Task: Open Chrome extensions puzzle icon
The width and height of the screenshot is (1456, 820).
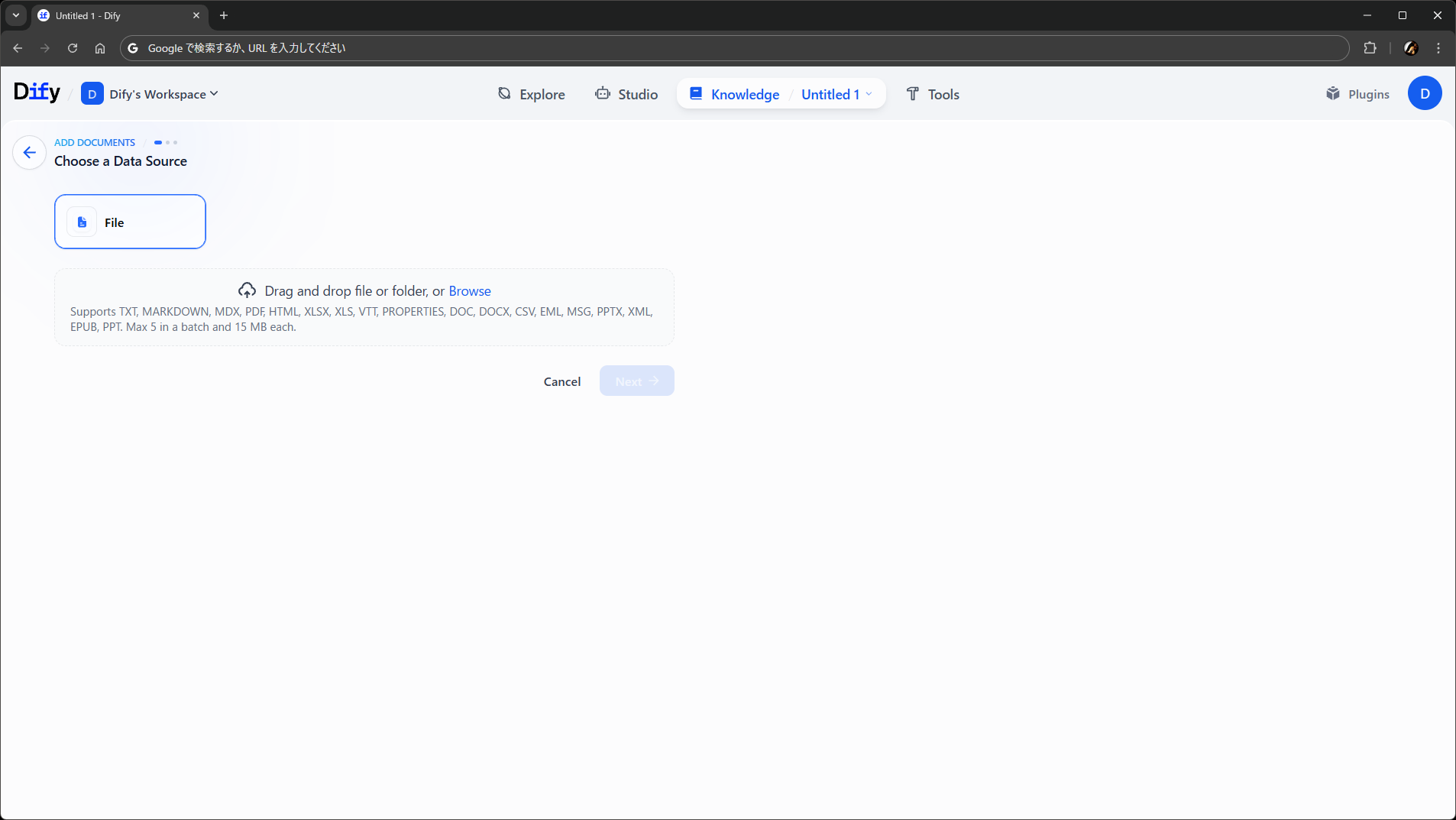Action: point(1370,48)
